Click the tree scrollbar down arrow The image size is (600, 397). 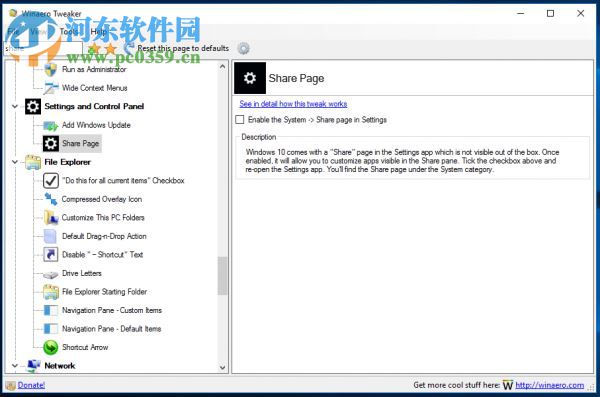222,368
